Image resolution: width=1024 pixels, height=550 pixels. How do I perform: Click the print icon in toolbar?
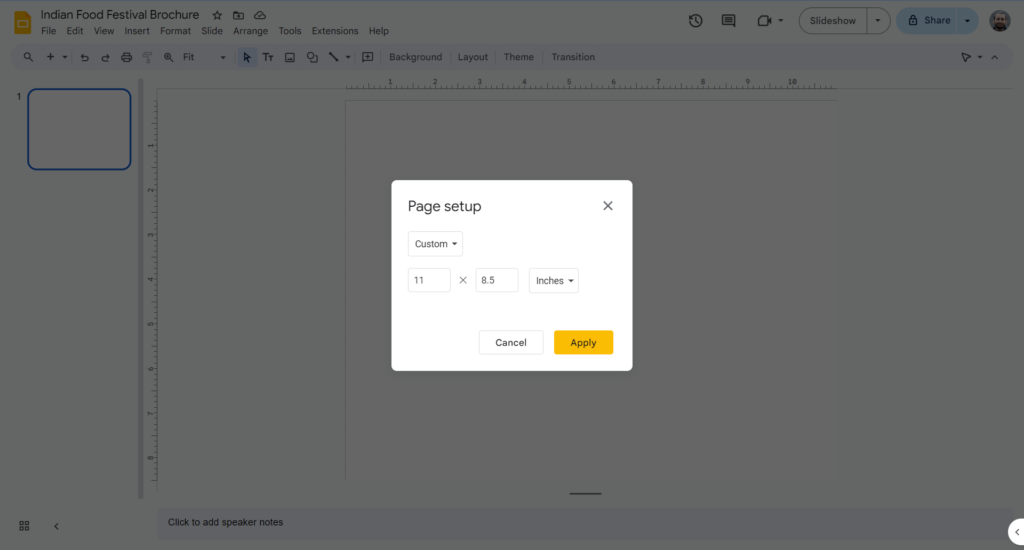pos(126,57)
